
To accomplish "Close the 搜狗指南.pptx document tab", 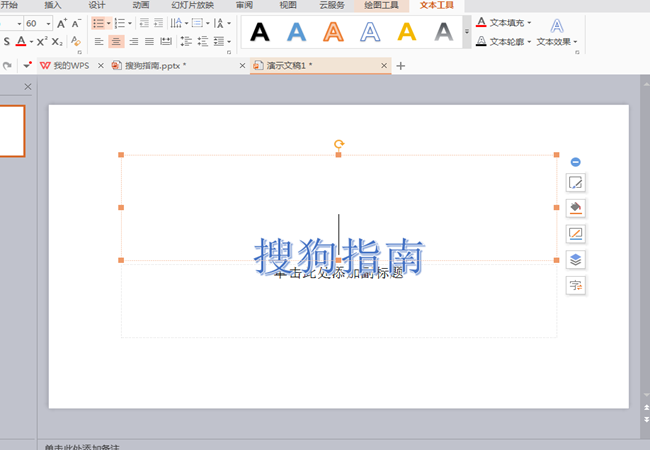I will pyautogui.click(x=243, y=65).
